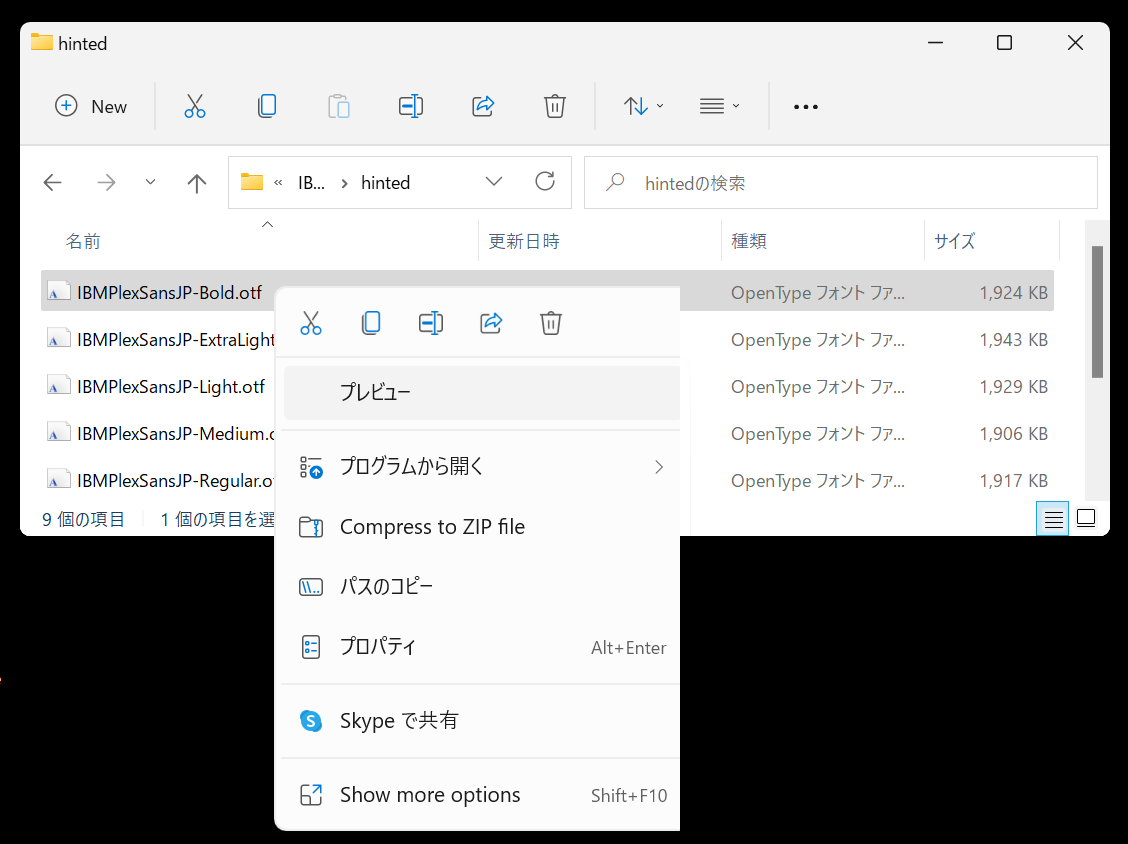
Task: Open プロパティ from context menu
Action: coord(482,647)
